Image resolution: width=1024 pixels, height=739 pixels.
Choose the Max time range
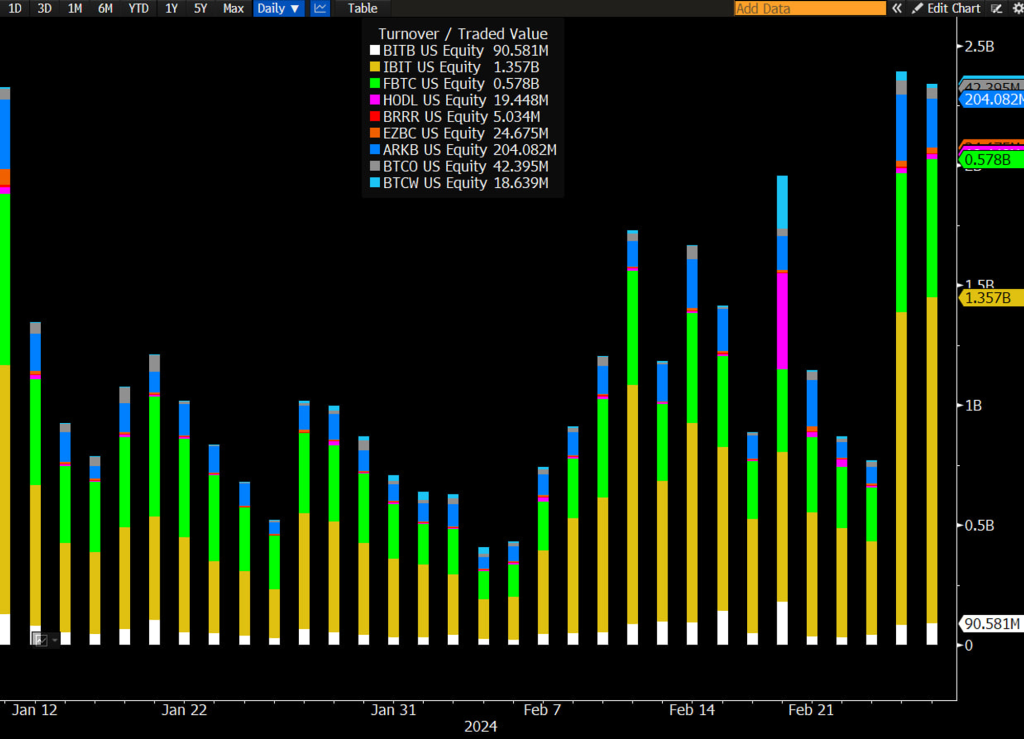tap(233, 8)
